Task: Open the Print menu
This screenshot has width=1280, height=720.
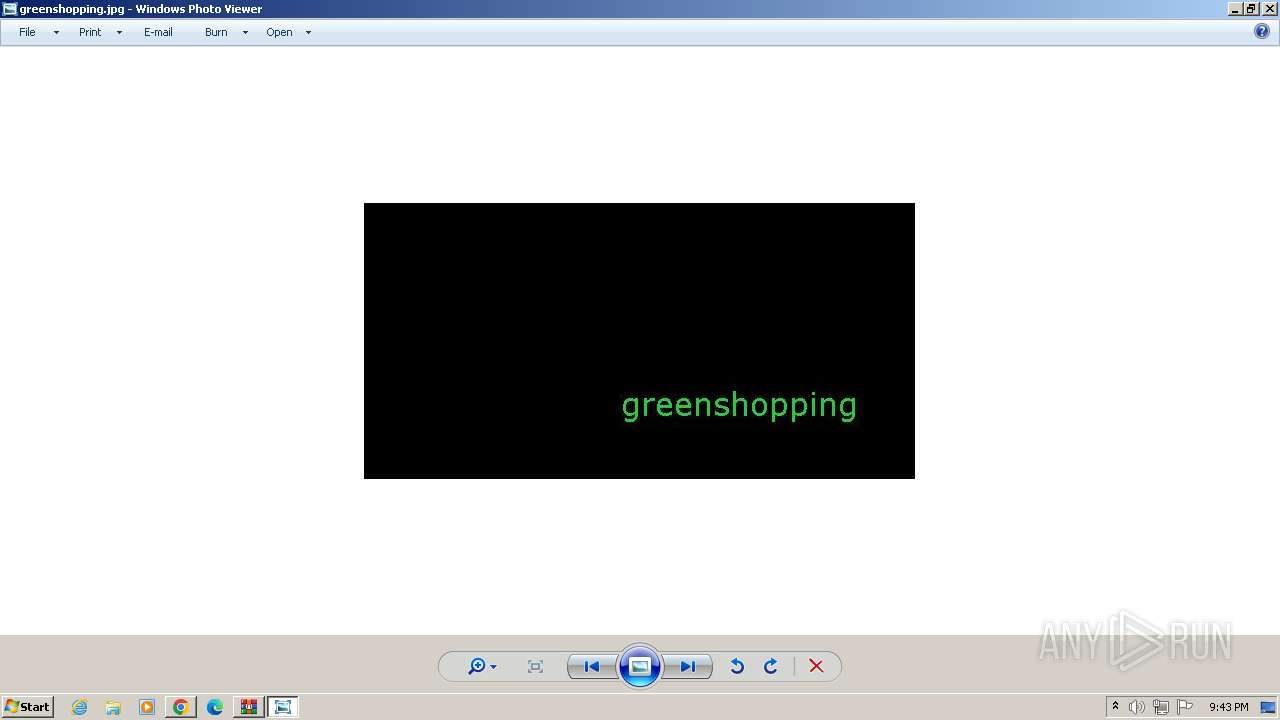Action: point(90,32)
